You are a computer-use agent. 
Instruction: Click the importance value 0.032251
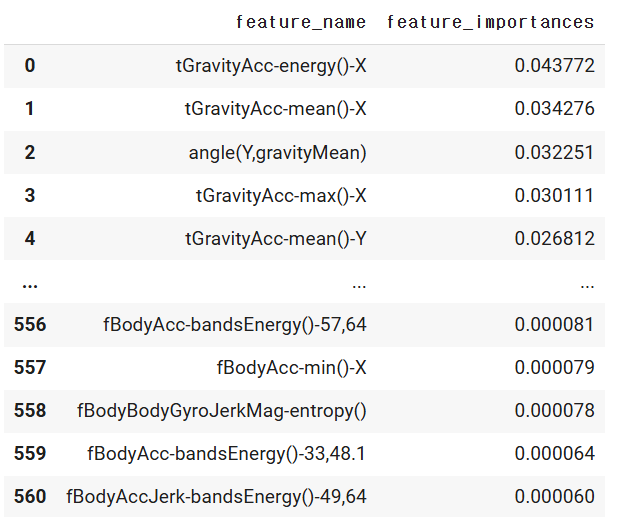tap(555, 152)
